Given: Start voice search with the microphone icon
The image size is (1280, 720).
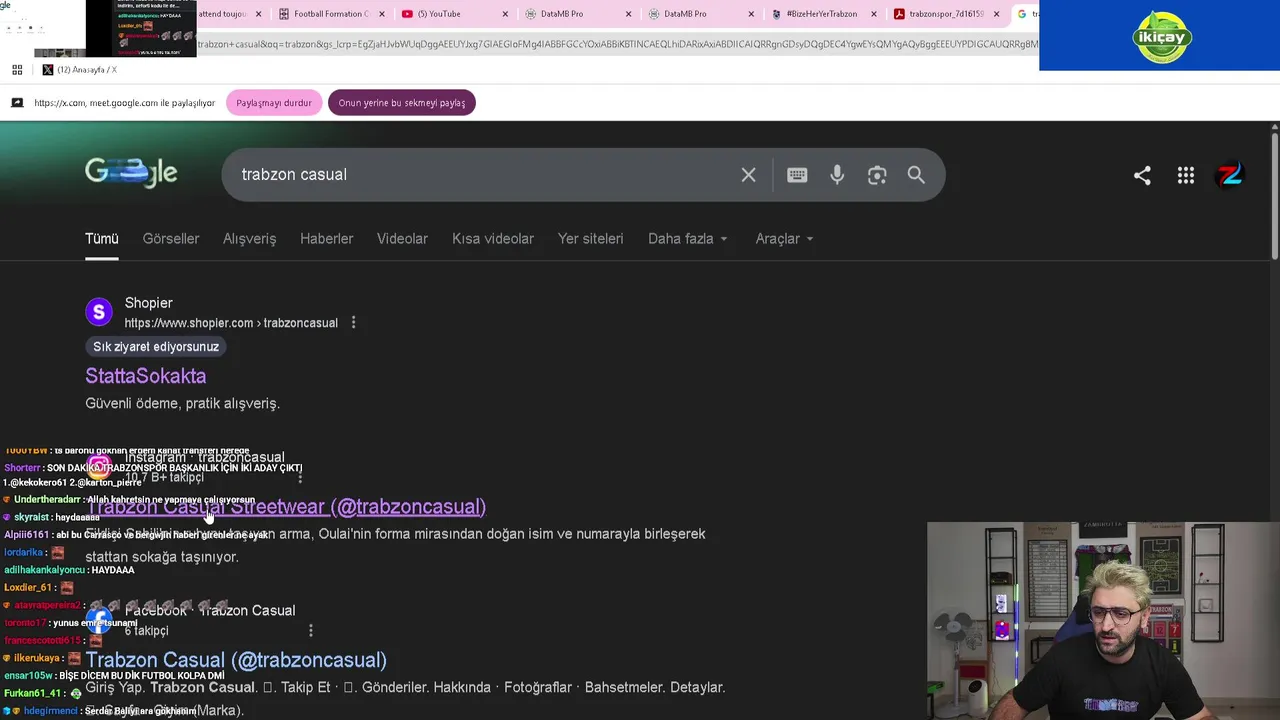Looking at the screenshot, I should point(837,175).
